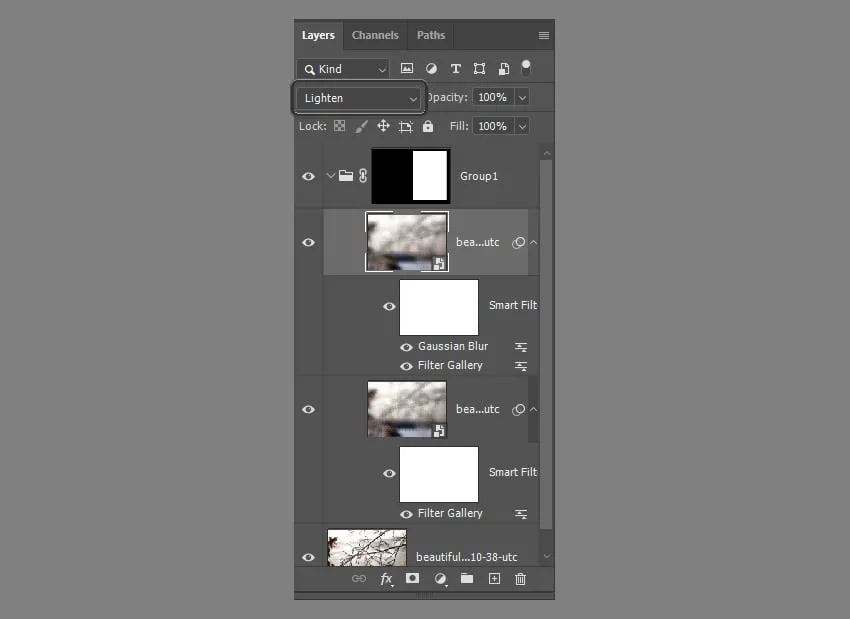Image resolution: width=850 pixels, height=619 pixels.
Task: Toggle Gaussian Blur filter visibility
Action: [x=406, y=347]
